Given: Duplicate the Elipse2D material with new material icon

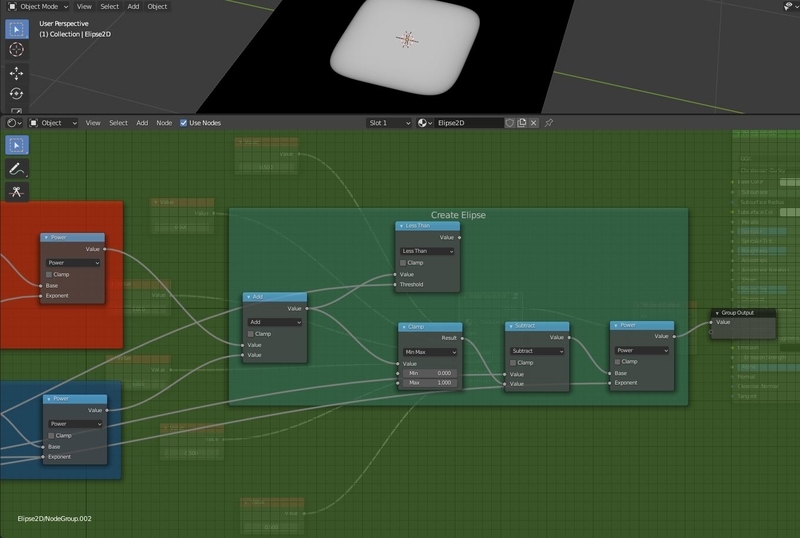Looking at the screenshot, I should tap(521, 123).
